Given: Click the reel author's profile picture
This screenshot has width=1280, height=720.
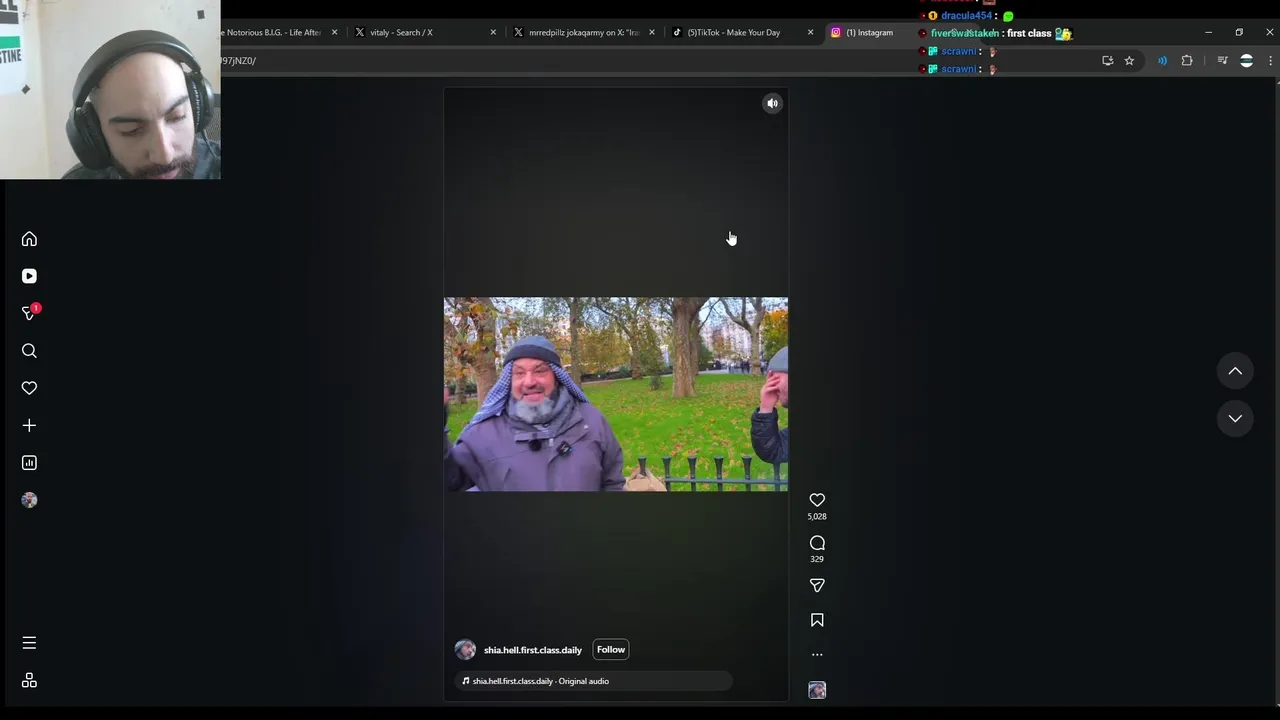Looking at the screenshot, I should 465,650.
